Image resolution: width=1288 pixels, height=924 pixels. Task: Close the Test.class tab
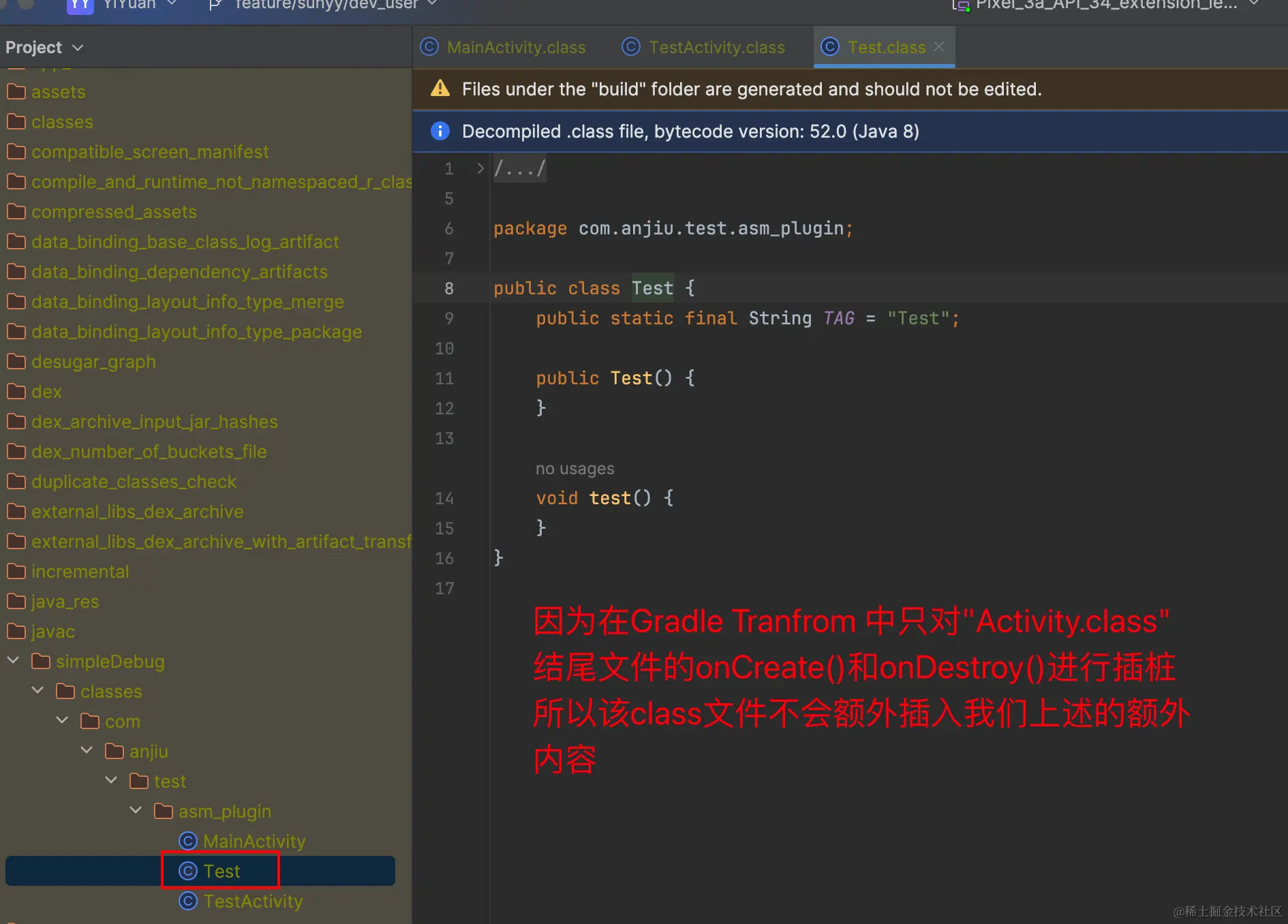click(x=939, y=46)
